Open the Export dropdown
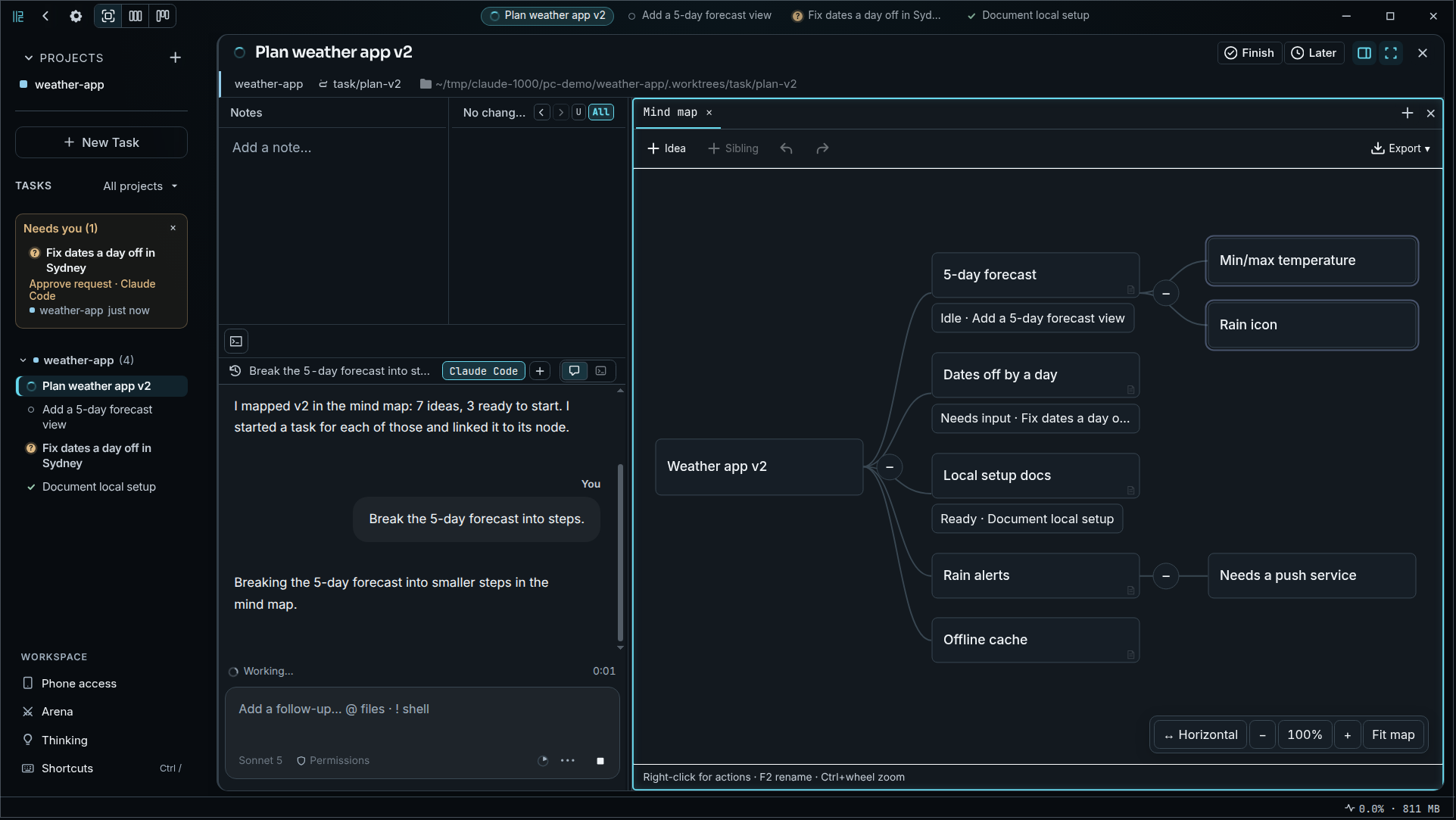Image resolution: width=1456 pixels, height=820 pixels. [1400, 148]
